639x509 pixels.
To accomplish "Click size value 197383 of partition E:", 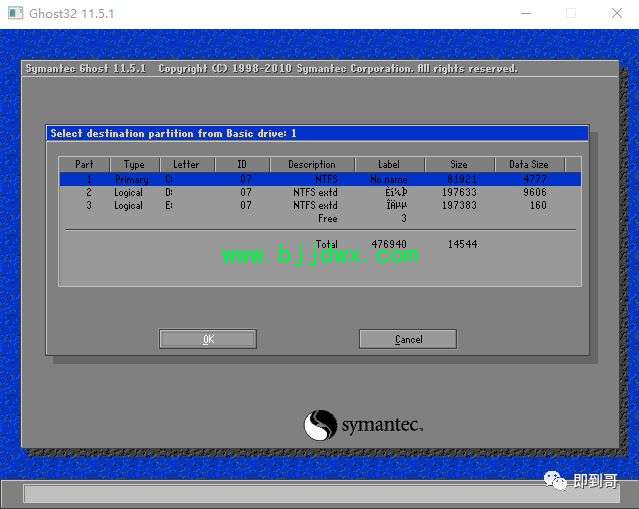I will [459, 205].
